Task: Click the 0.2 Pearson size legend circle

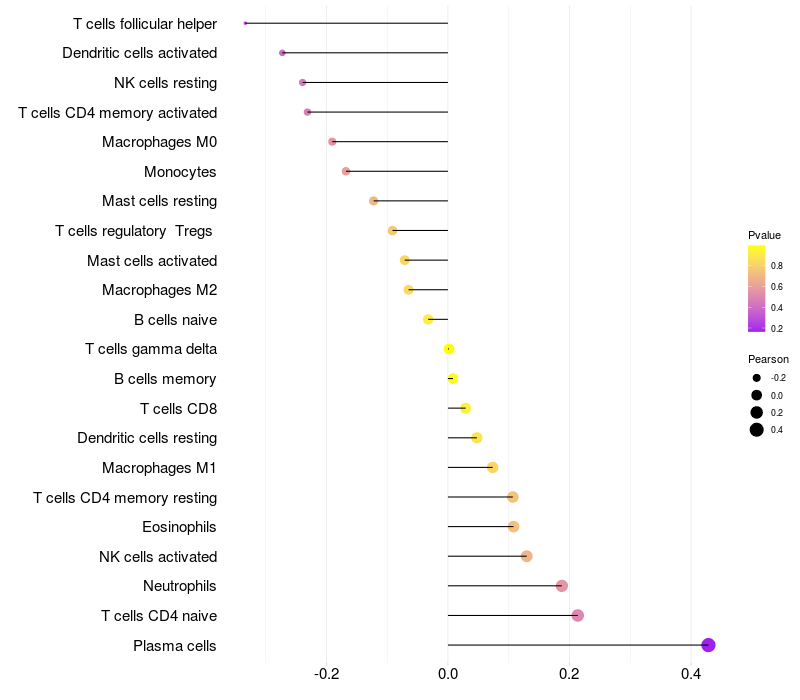Action: (757, 412)
